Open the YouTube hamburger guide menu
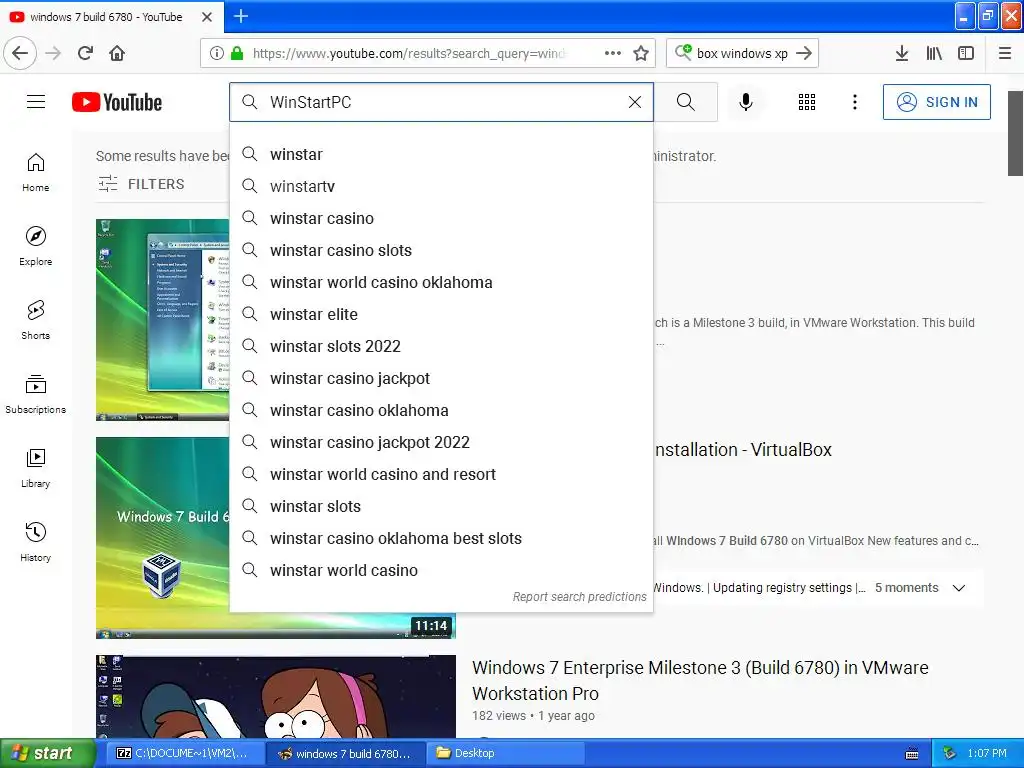The height and width of the screenshot is (768, 1024). pos(36,102)
